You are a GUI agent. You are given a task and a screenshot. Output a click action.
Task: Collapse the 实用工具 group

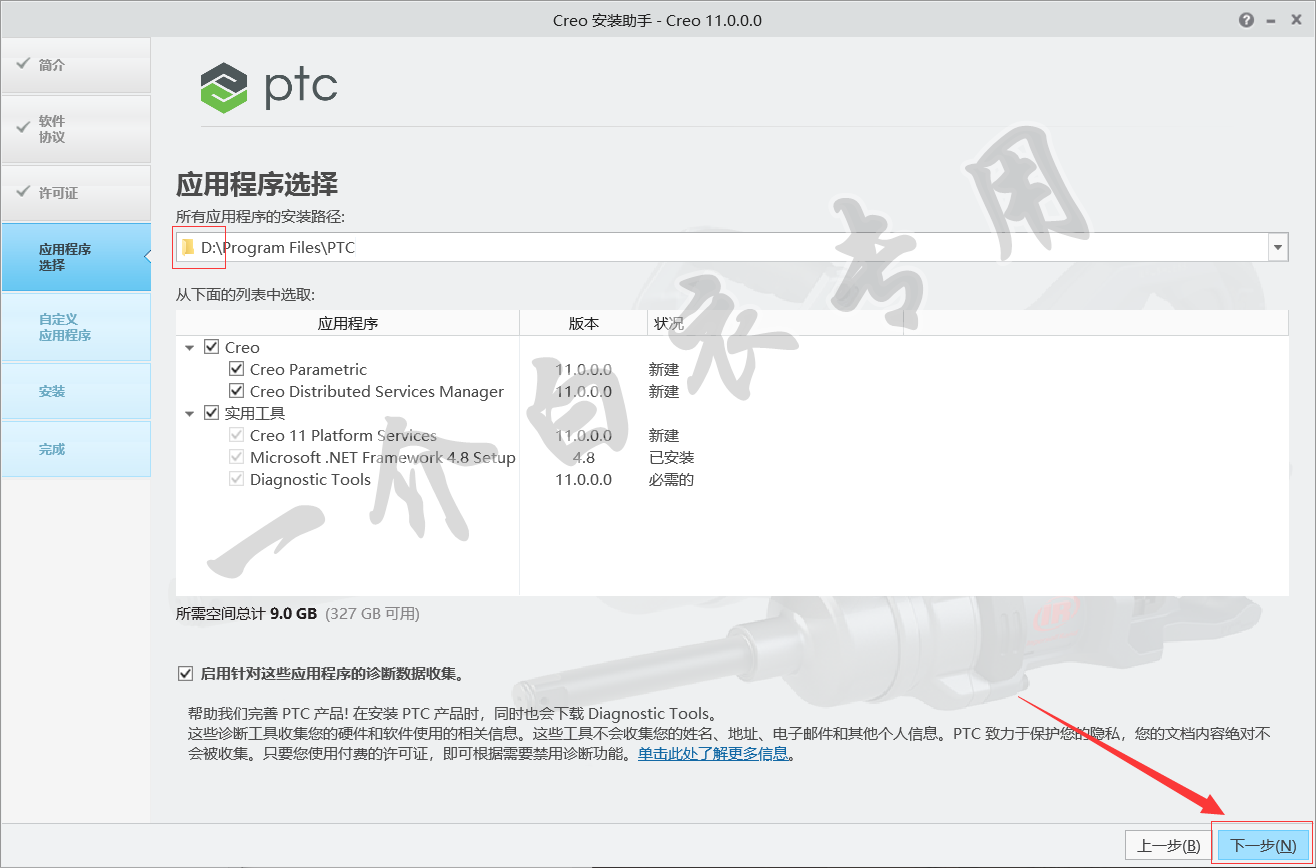tap(190, 413)
